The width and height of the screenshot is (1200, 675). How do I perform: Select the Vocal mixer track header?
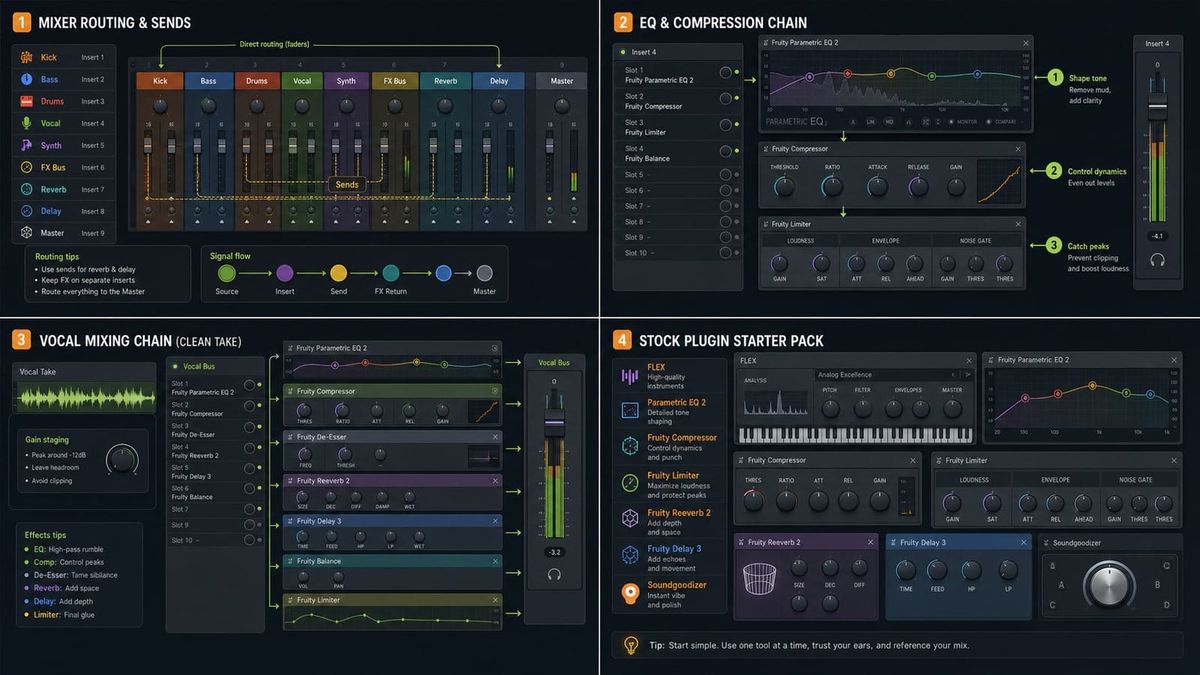[302, 81]
